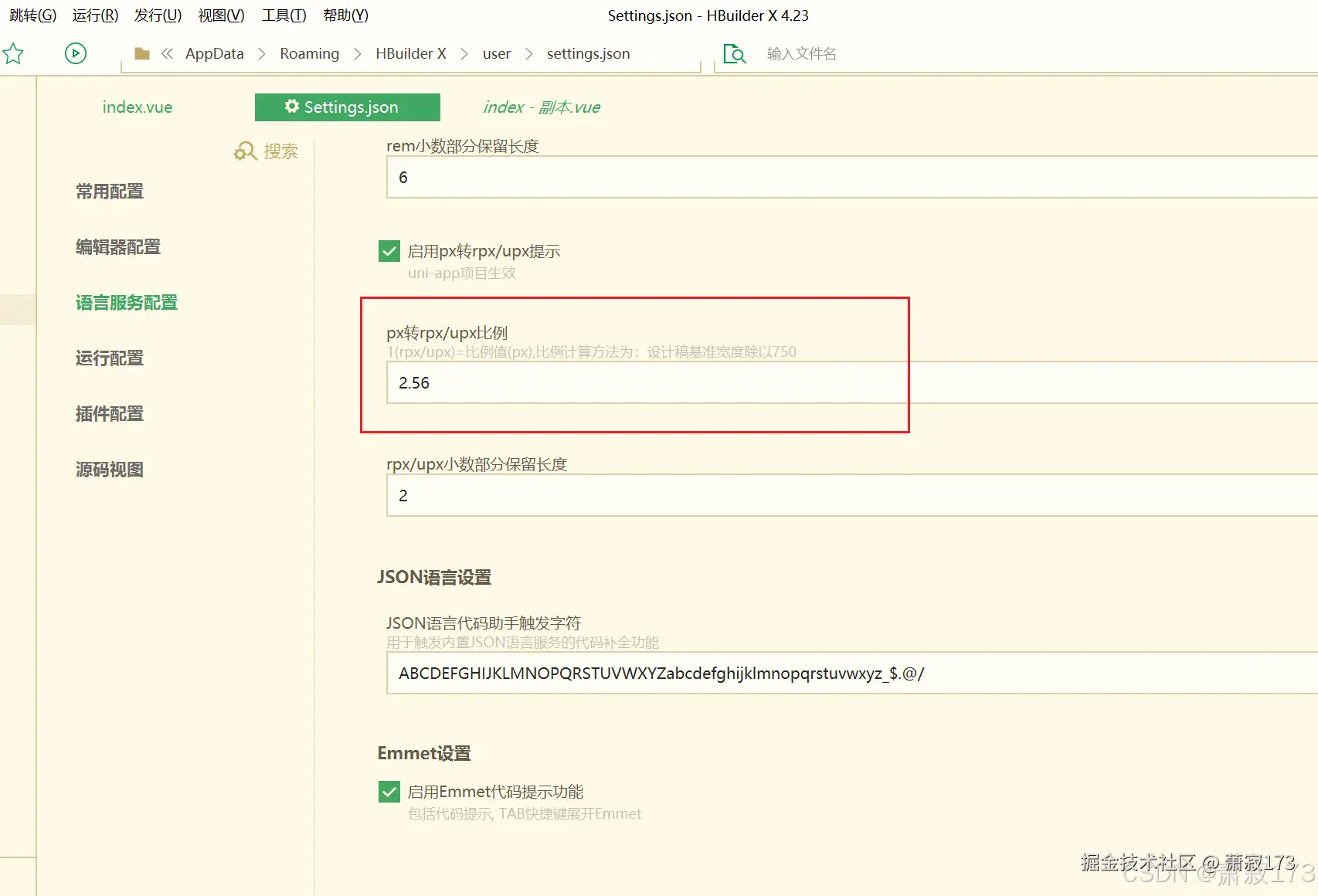The width and height of the screenshot is (1318, 896).
Task: Click the rpx/upx小数部分保留长度 input field
Action: [x=852, y=495]
